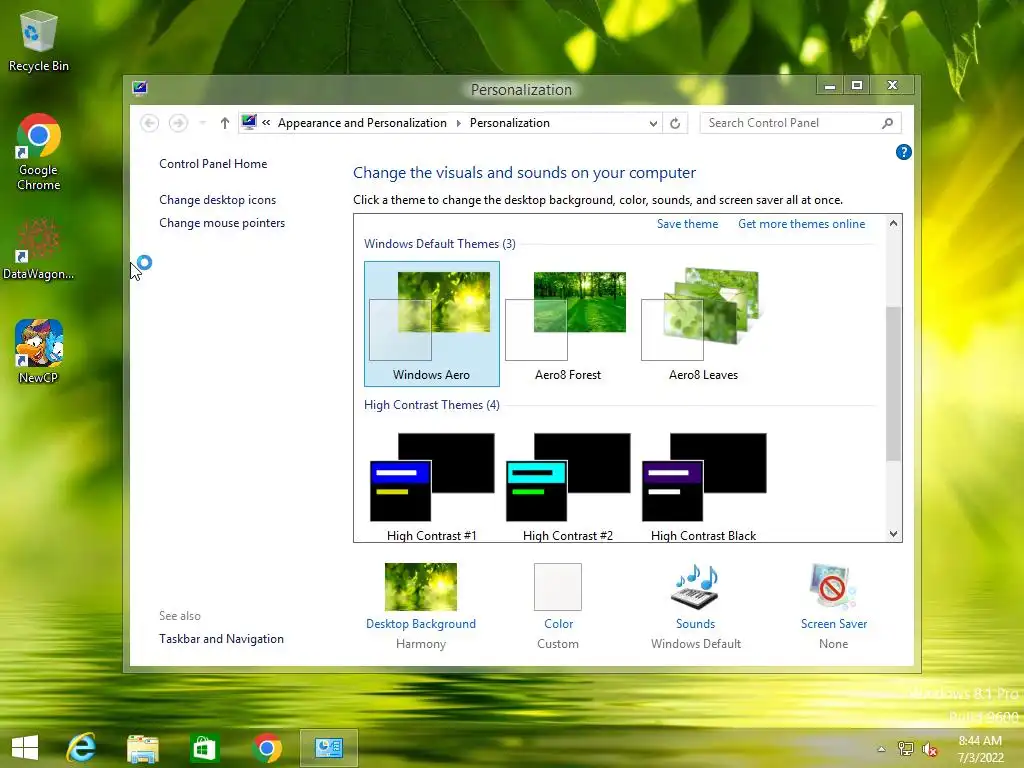Click the taskbar clock showing 8:44 AM

coord(980,749)
